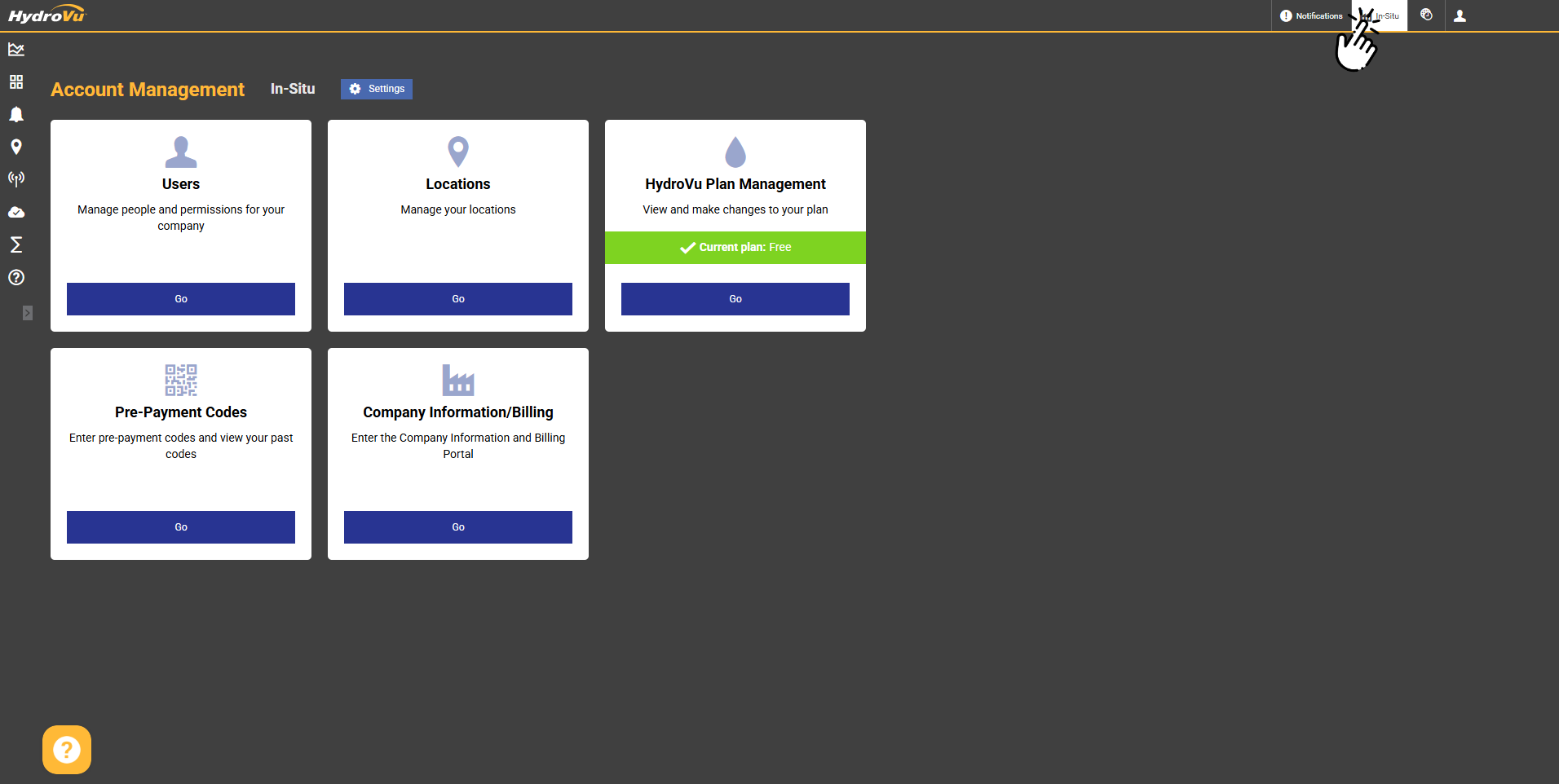Click Go on the Pre-Payment Codes card
1559x784 pixels.
(x=181, y=527)
